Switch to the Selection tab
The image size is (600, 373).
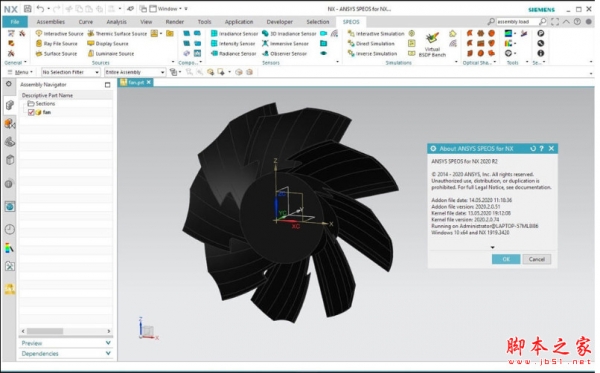click(318, 22)
